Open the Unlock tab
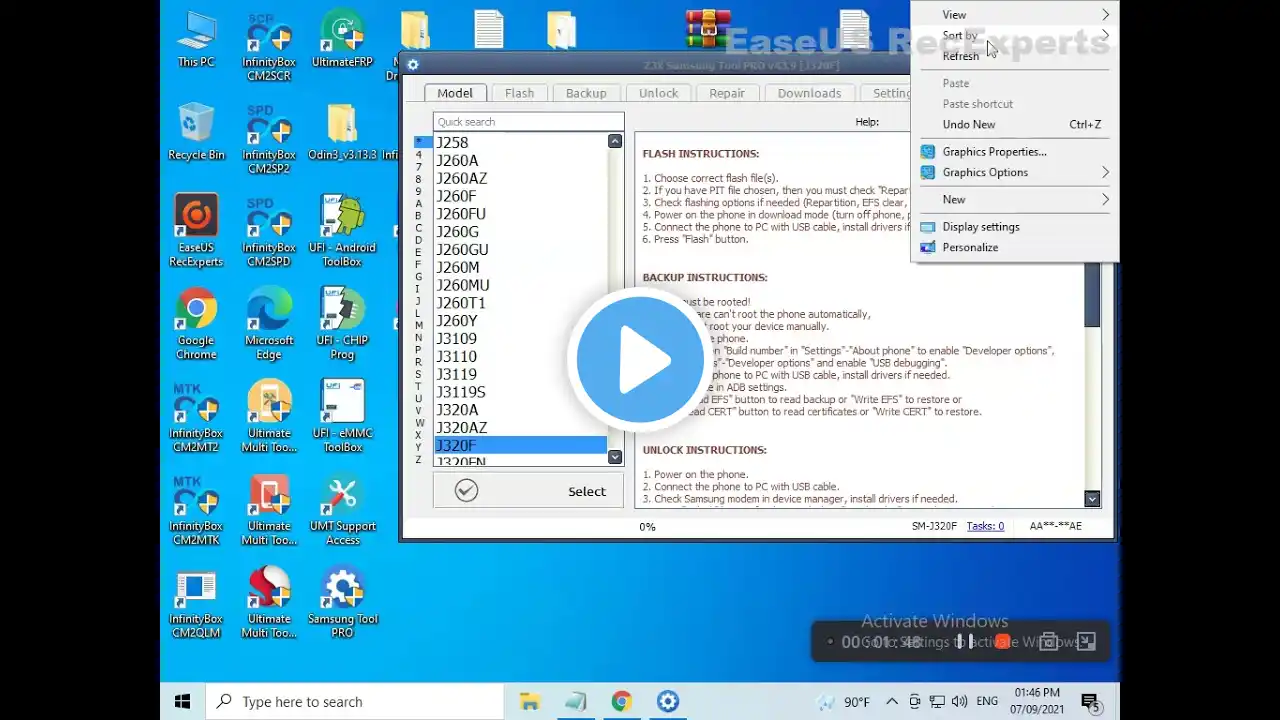Viewport: 1280px width, 720px height. [658, 93]
